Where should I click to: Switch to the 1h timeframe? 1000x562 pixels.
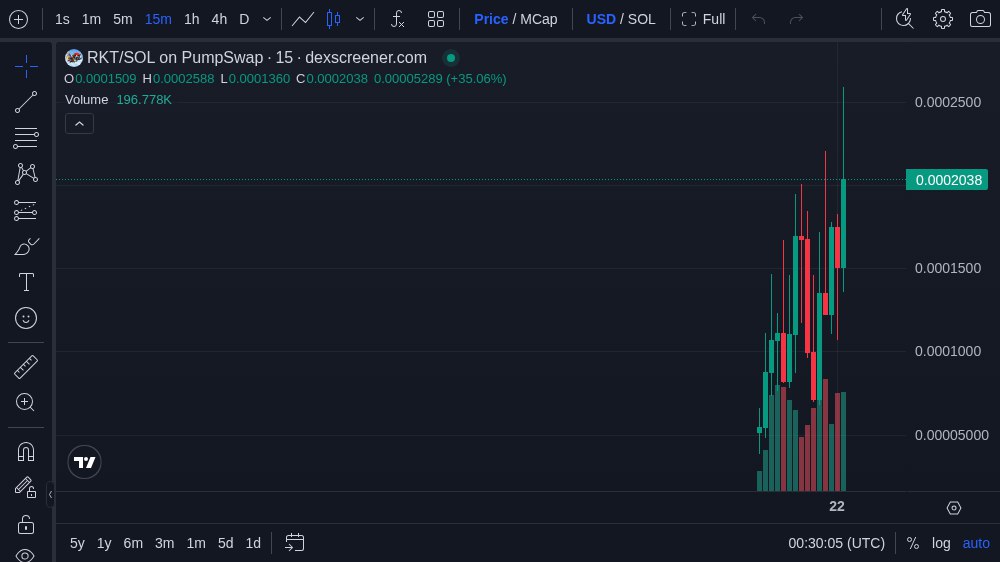[191, 19]
